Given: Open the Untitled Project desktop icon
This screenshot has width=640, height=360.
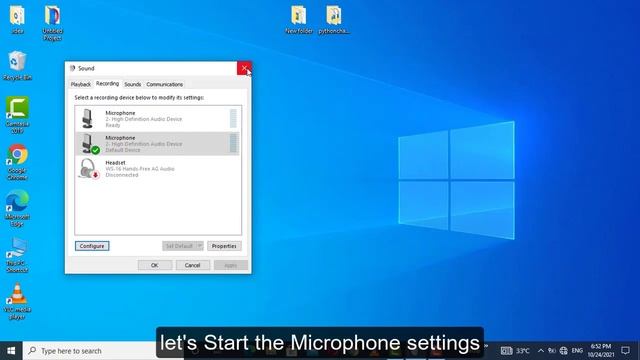Looking at the screenshot, I should click(x=52, y=23).
